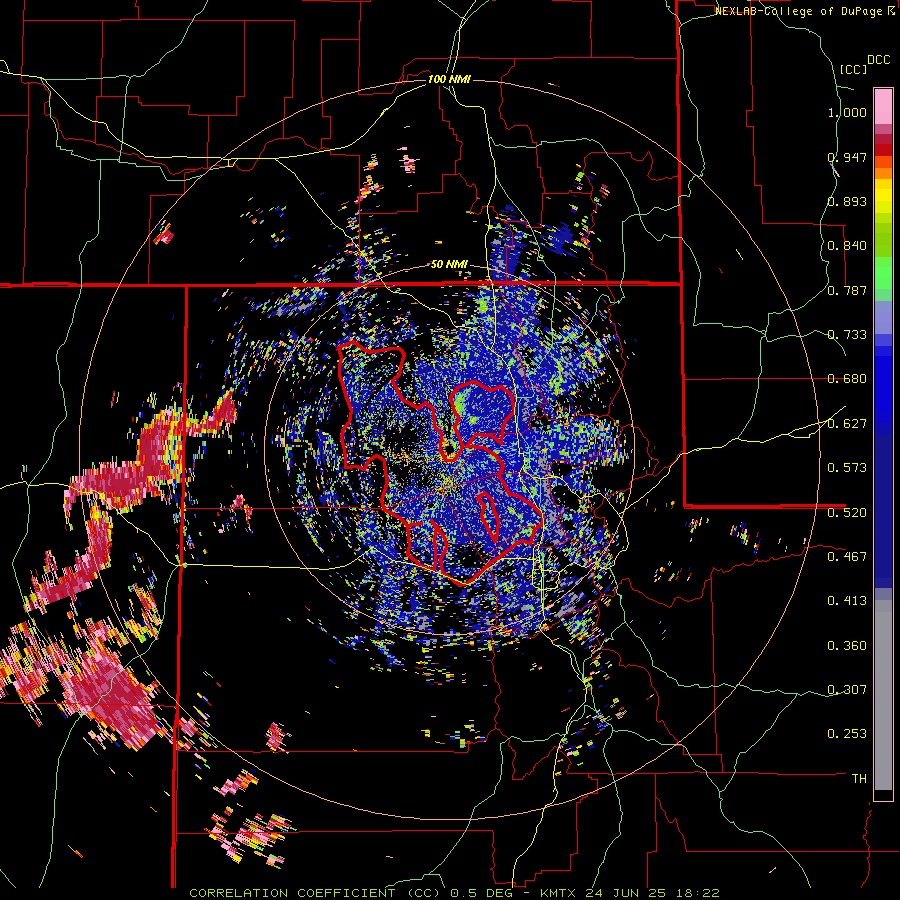Click the 0.520 value on the color scale
Screen dimensions: 900x900
(847, 513)
